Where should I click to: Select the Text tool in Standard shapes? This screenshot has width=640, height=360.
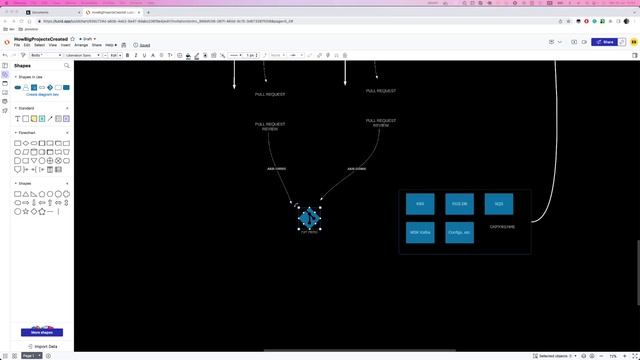click(18, 119)
